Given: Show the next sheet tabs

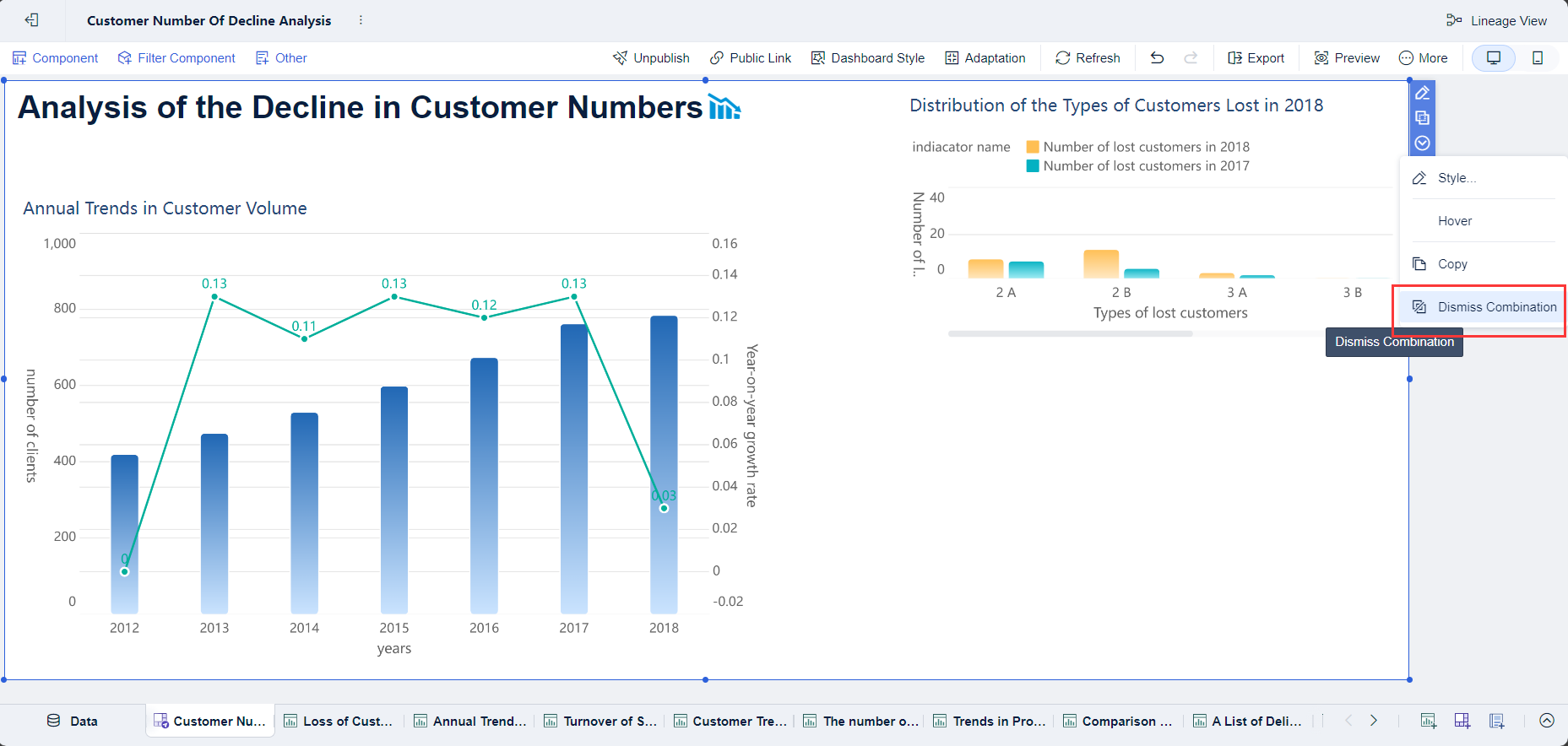Looking at the screenshot, I should 1374,721.
